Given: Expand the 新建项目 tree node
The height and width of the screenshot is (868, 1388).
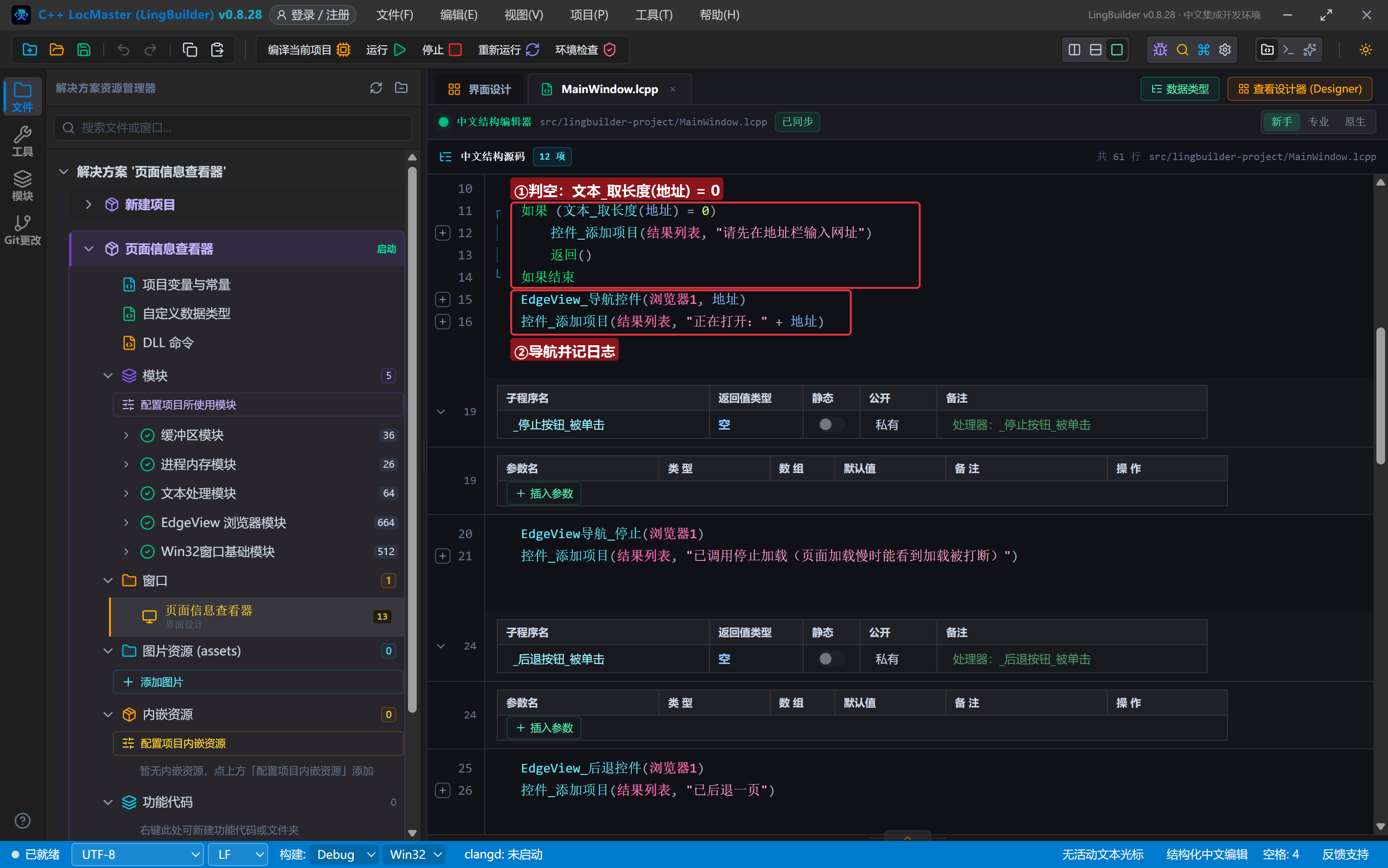Looking at the screenshot, I should coord(88,204).
